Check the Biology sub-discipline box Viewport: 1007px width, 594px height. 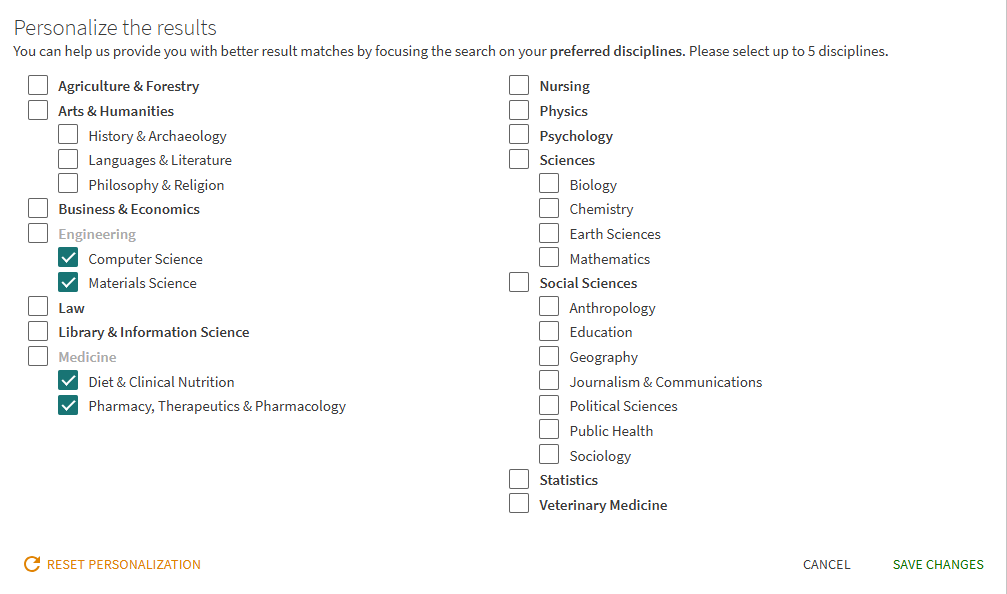(549, 184)
